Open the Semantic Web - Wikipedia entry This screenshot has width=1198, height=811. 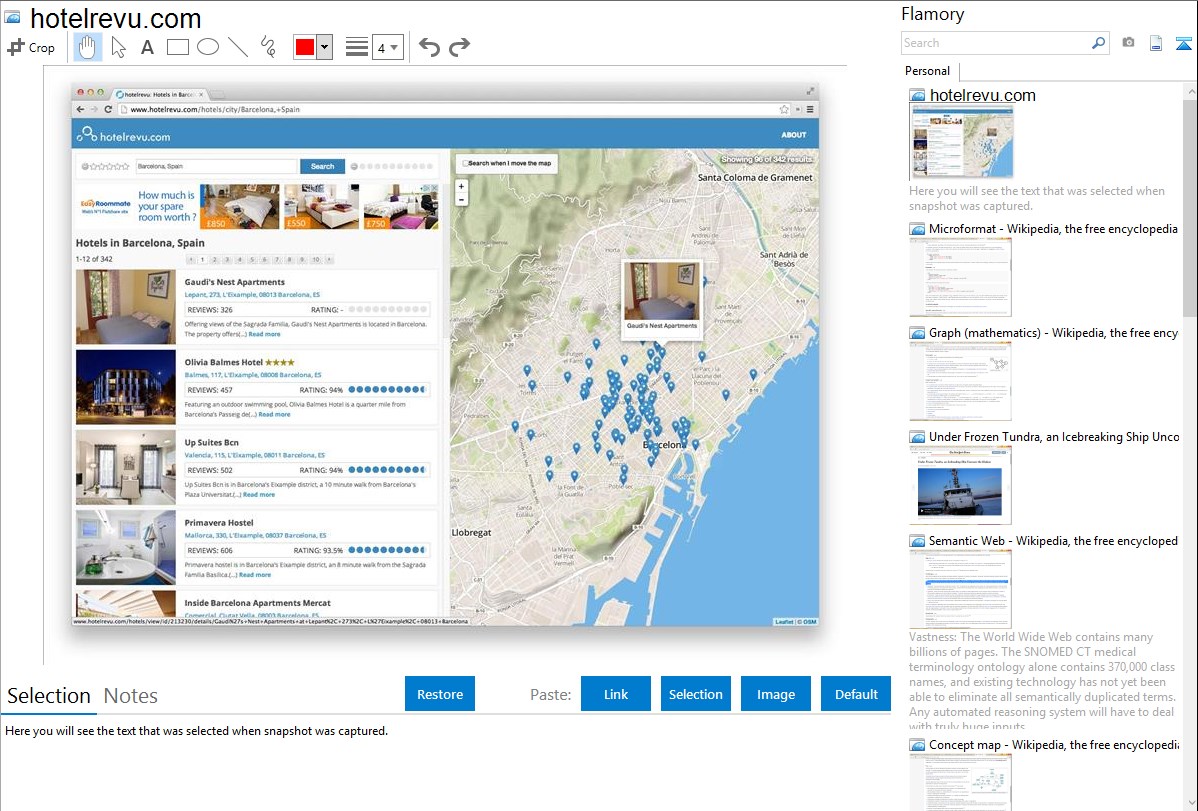(x=1053, y=540)
